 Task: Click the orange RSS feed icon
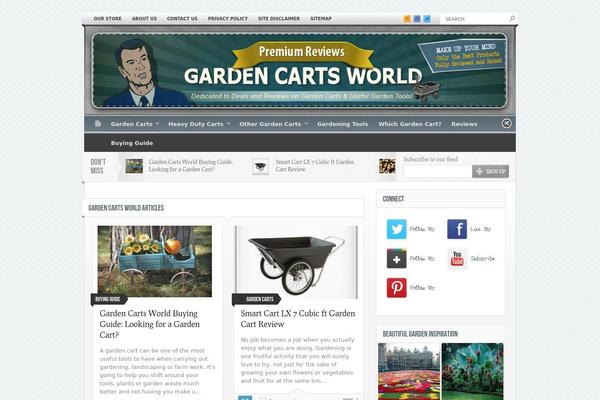coord(407,19)
